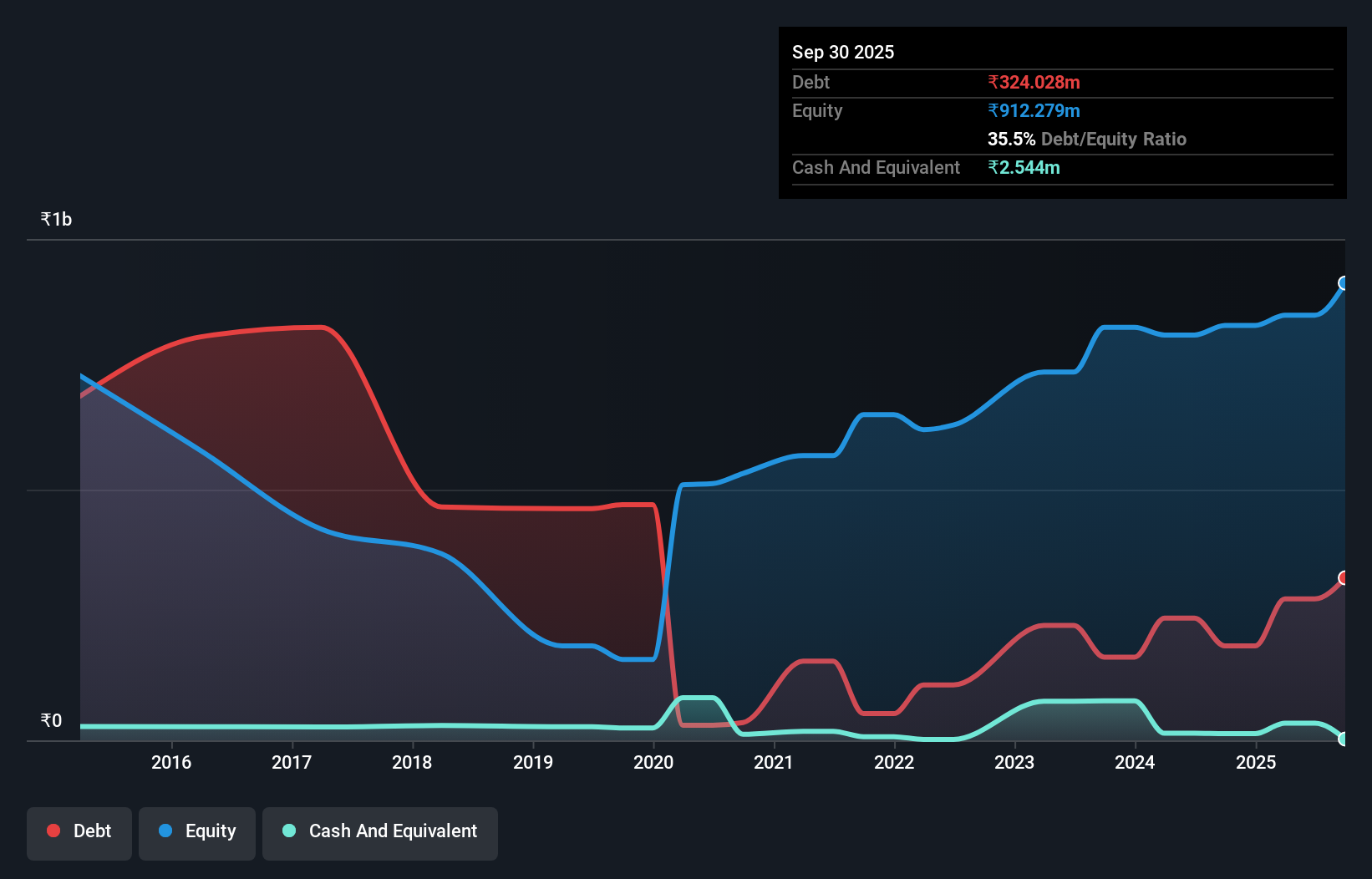Toggle the Cash And Equivalent legend button
The image size is (1372, 879).
380,833
